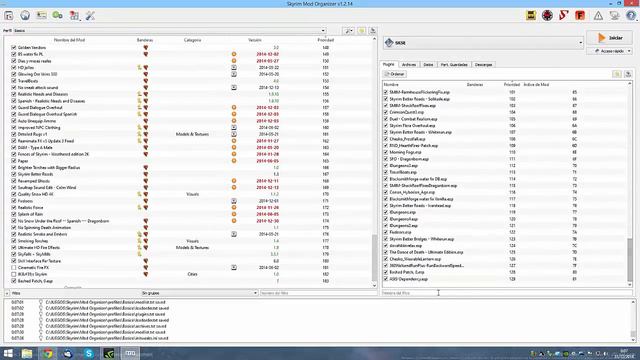
Task: Switch to the Datos tab
Action: tap(428, 64)
